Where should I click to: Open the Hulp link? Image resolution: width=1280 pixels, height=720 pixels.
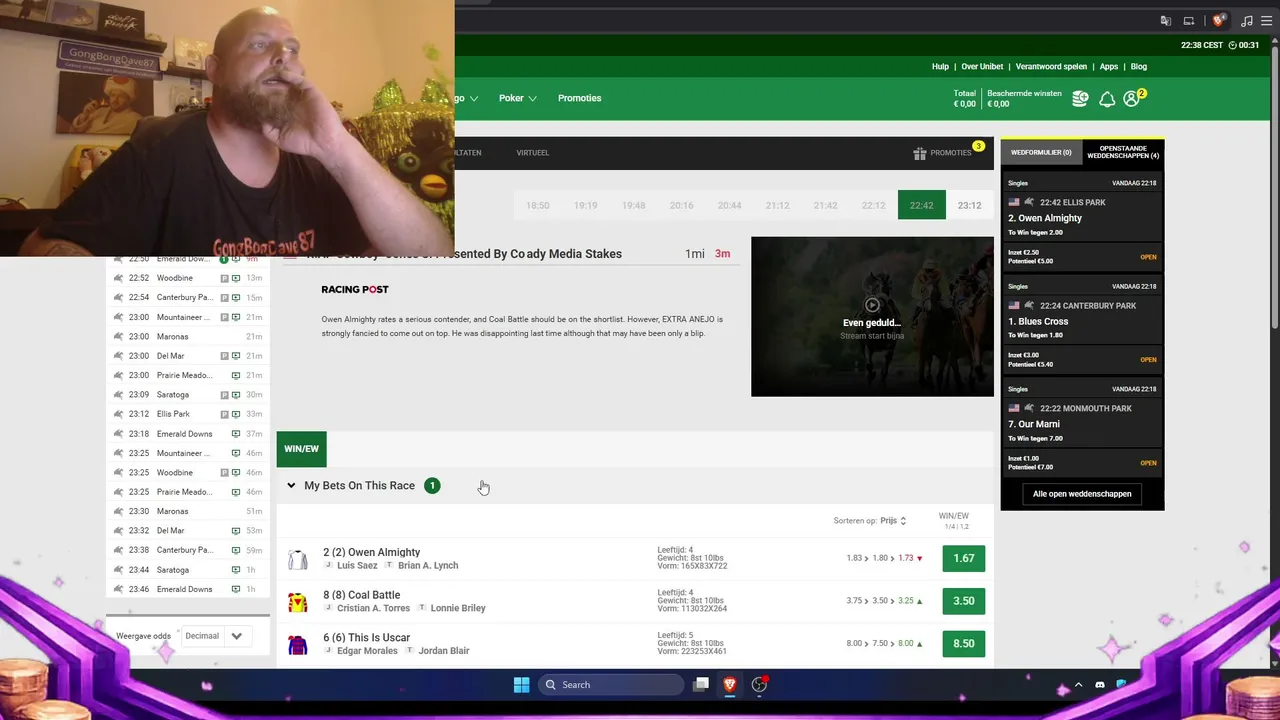(940, 67)
